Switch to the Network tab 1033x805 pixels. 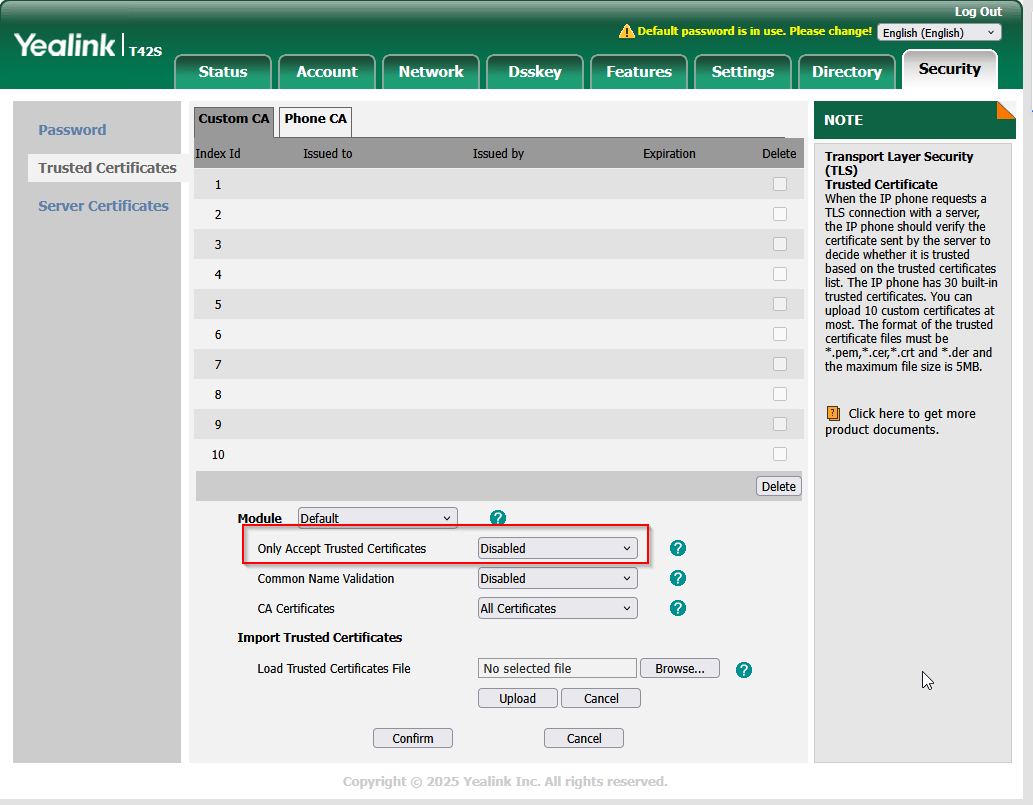(431, 72)
